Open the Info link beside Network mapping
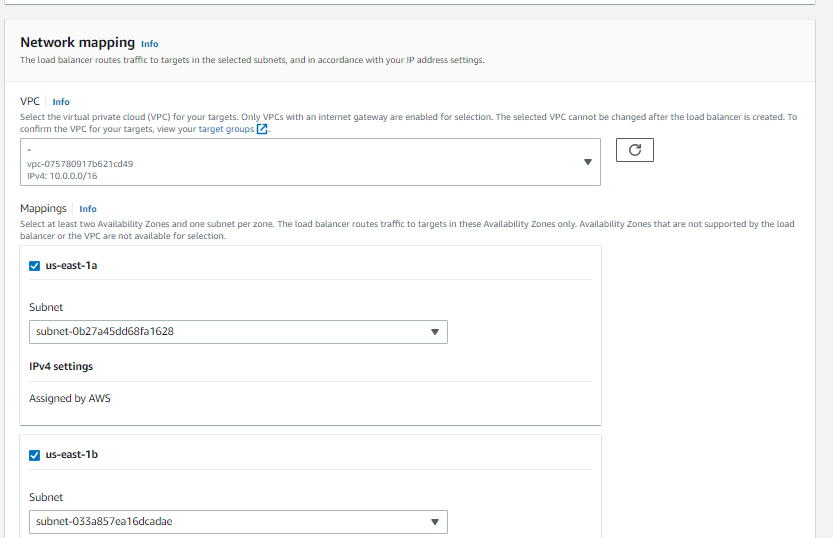Image resolution: width=833 pixels, height=538 pixels. click(x=149, y=44)
